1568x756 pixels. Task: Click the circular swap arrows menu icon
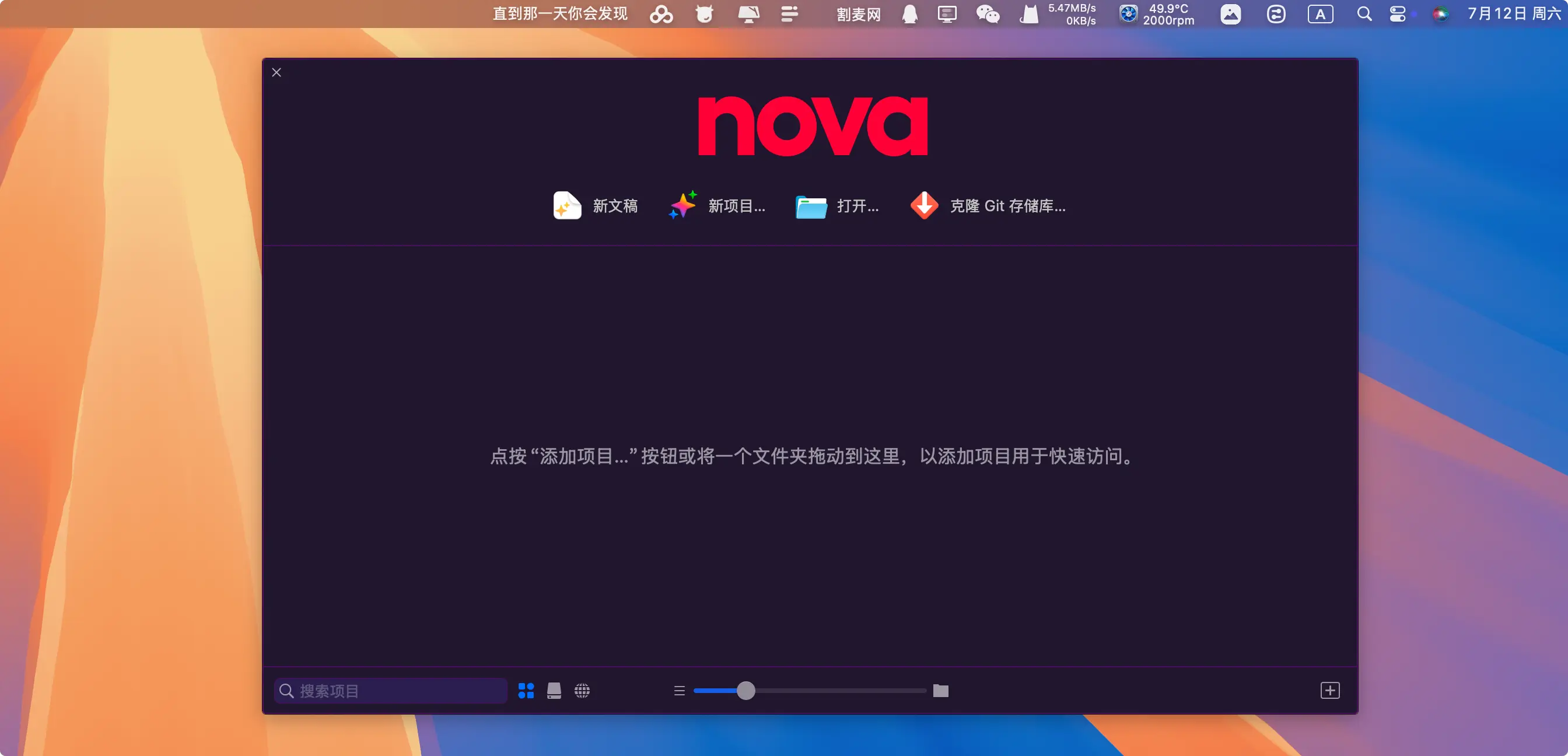coord(1276,14)
